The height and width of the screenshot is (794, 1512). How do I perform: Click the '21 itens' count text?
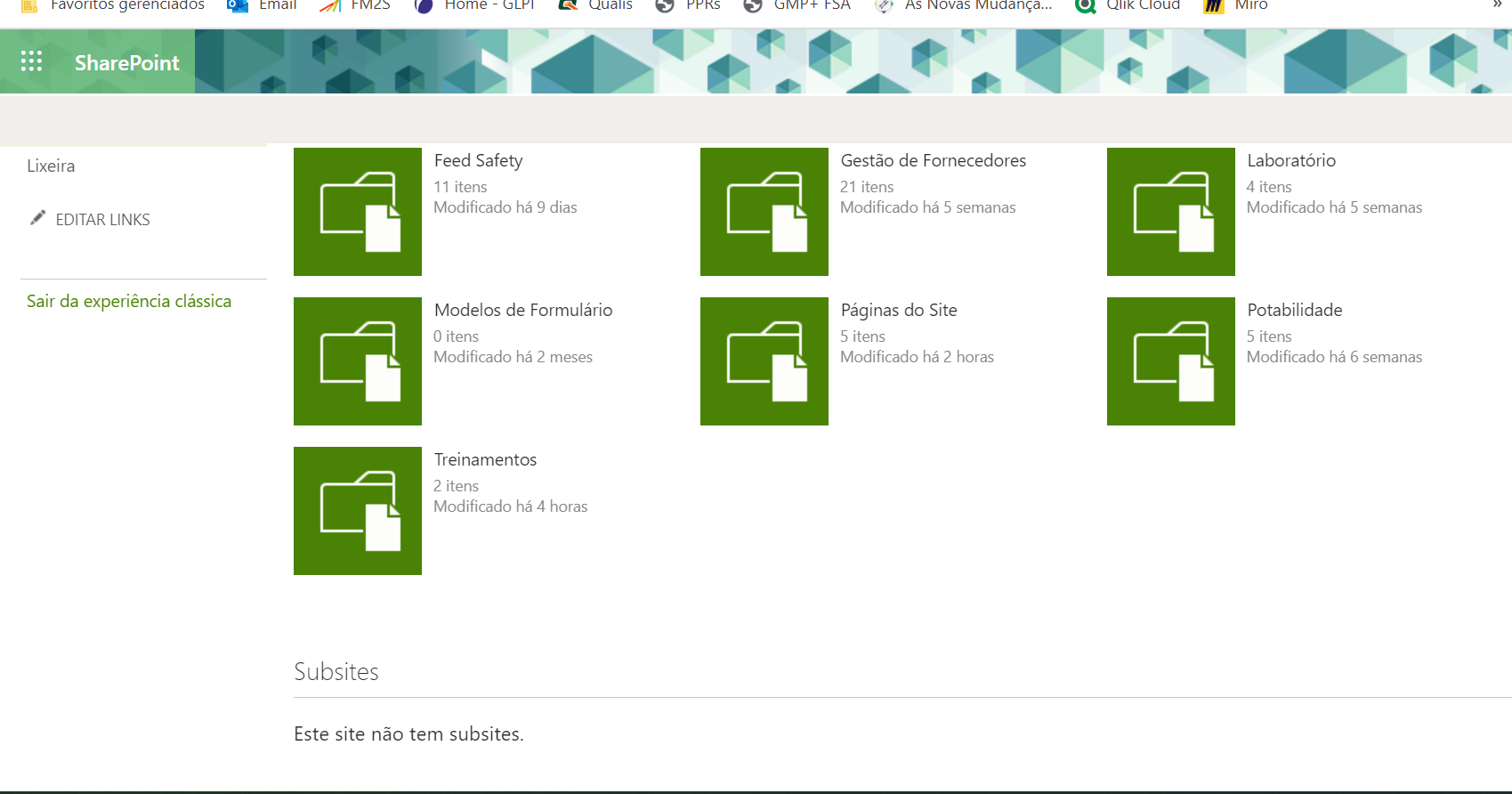tap(867, 187)
